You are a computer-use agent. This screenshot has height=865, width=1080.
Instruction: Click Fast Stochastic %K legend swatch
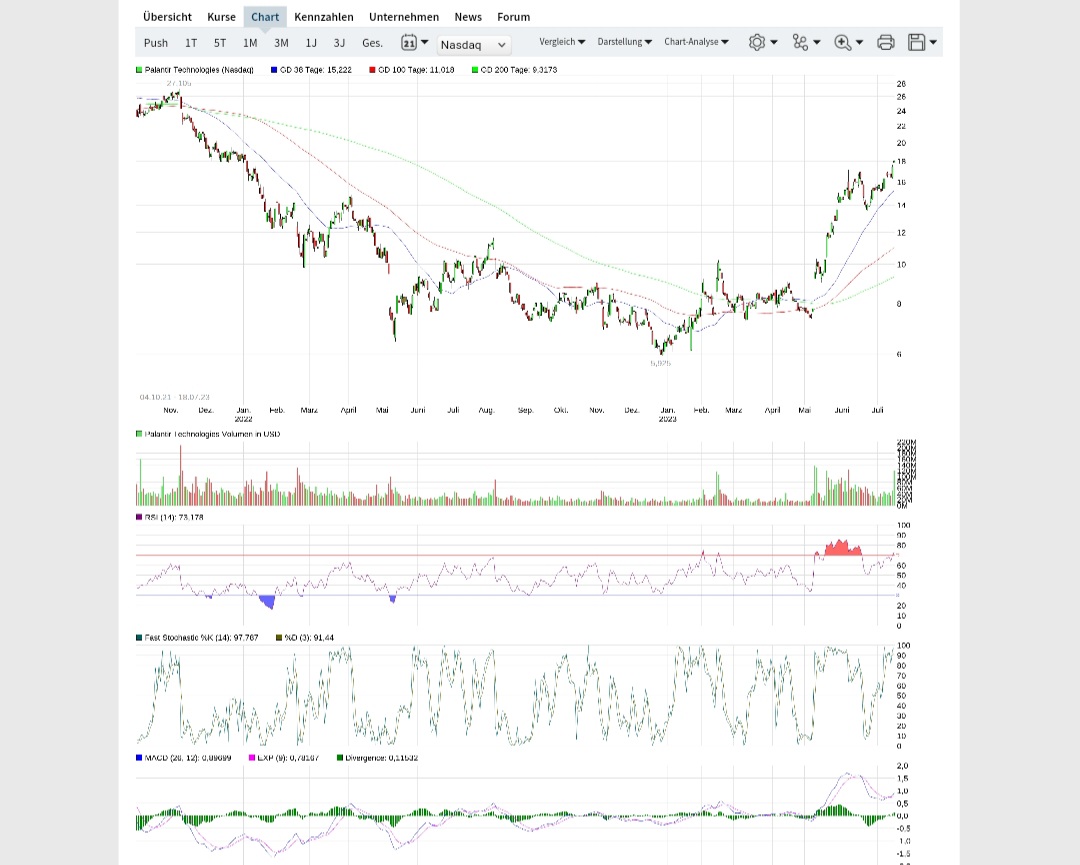point(139,638)
